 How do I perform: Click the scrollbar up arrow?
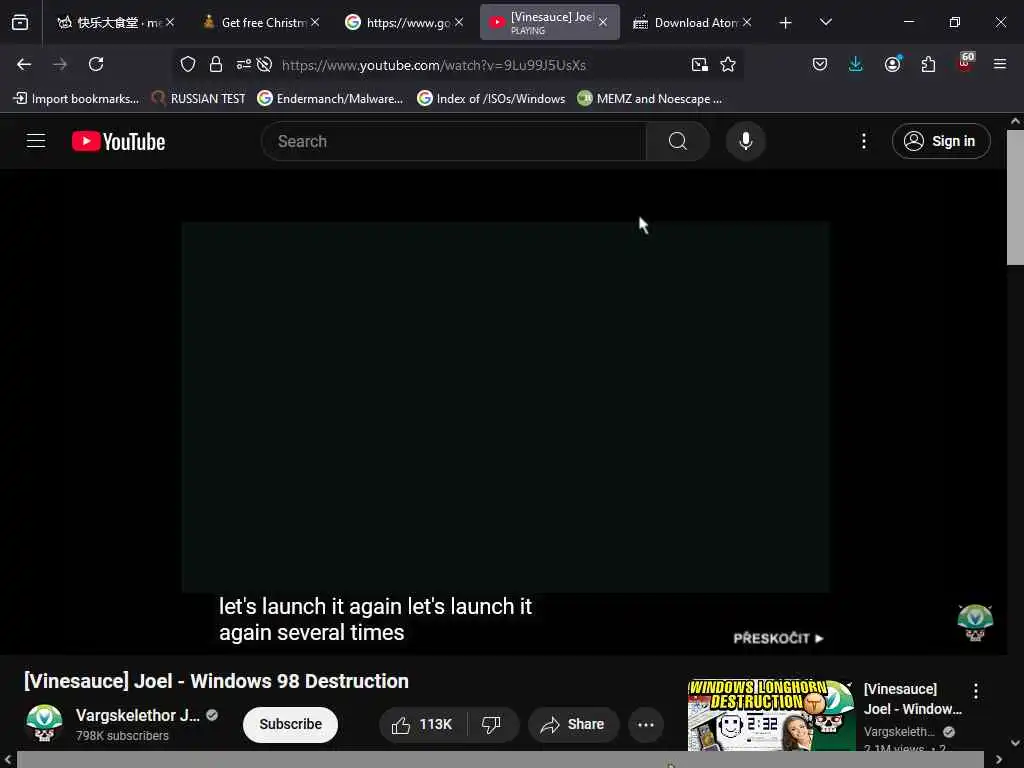tap(1015, 121)
